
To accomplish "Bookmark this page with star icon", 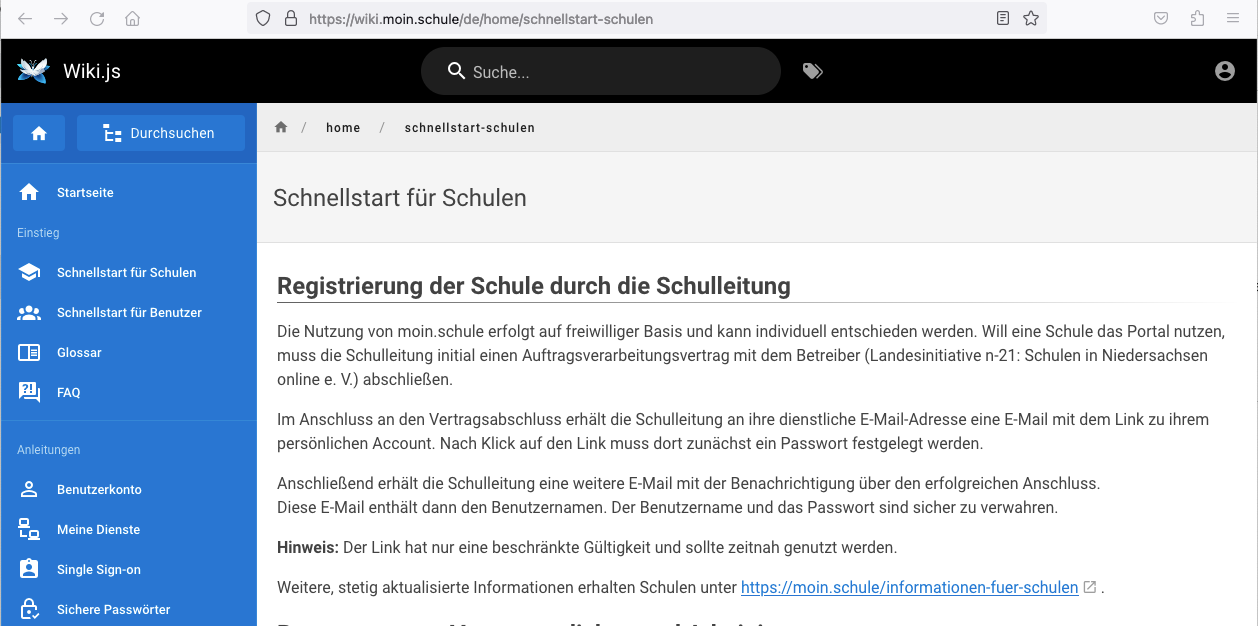I will 1031,19.
